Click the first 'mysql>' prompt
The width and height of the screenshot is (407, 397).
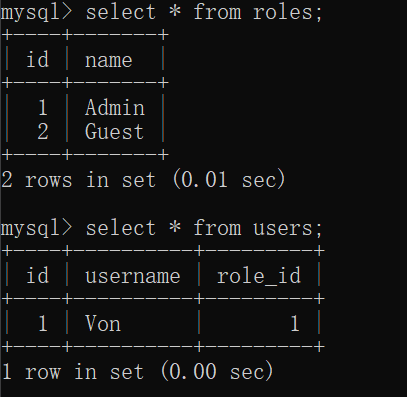pos(36,13)
